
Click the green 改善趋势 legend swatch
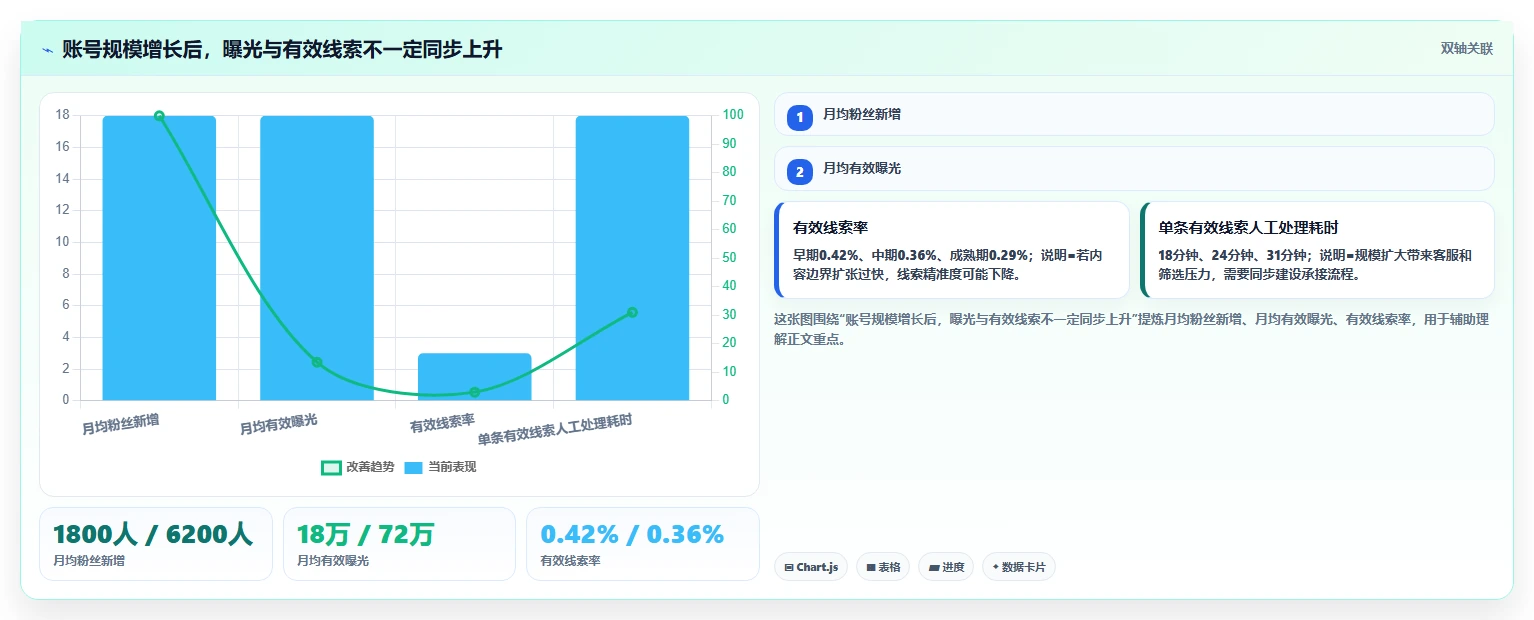pyautogui.click(x=331, y=467)
